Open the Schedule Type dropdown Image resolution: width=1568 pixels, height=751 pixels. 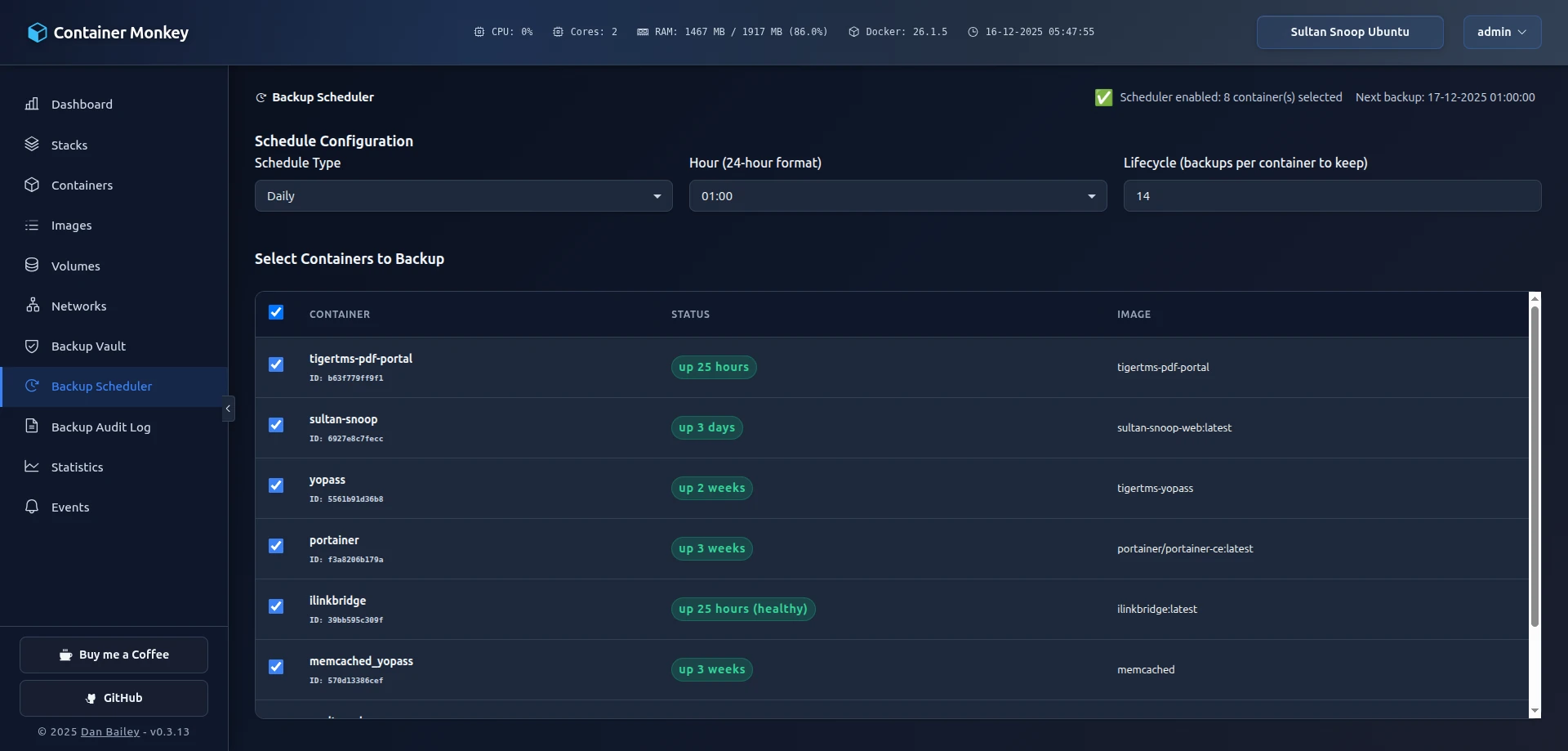[x=462, y=195]
